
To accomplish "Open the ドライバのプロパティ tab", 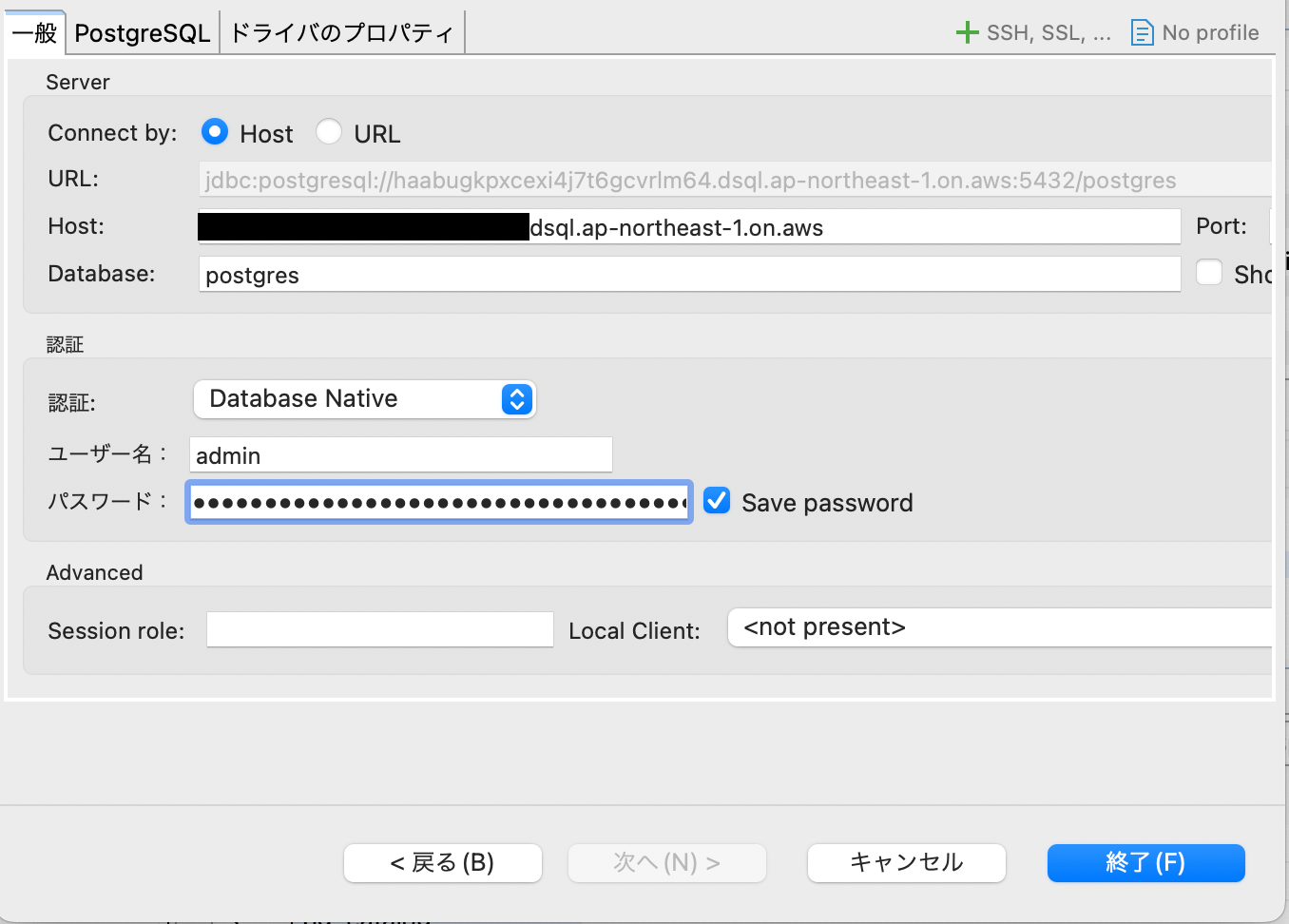I will pos(342,33).
